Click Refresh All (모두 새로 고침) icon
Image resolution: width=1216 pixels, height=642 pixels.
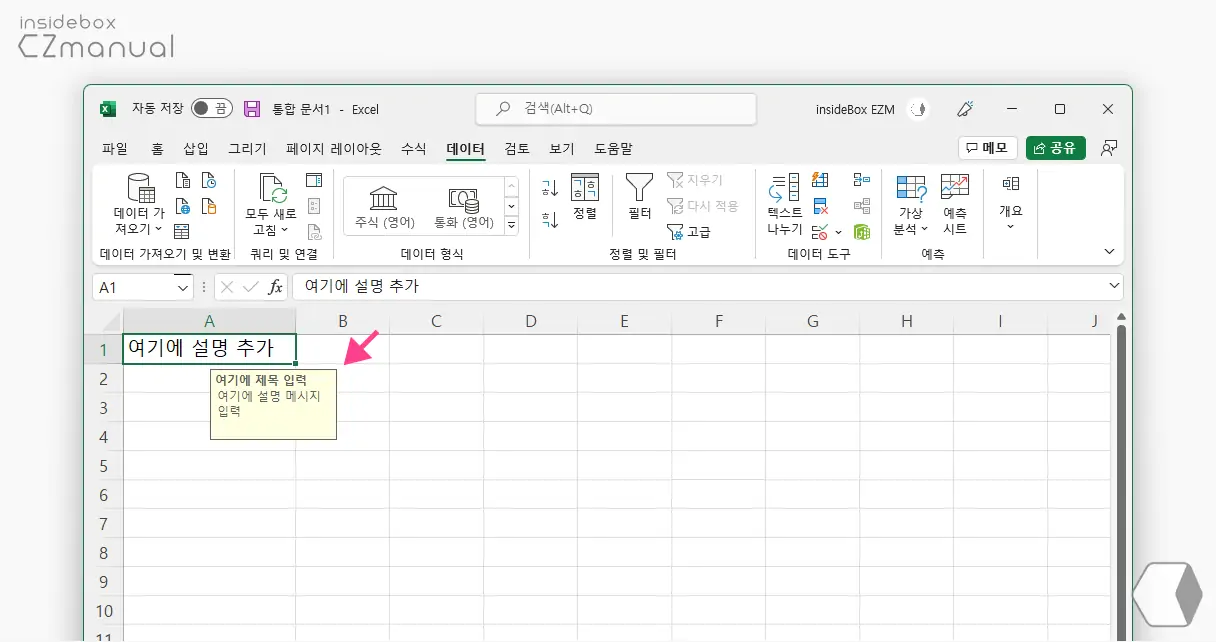coord(271,205)
